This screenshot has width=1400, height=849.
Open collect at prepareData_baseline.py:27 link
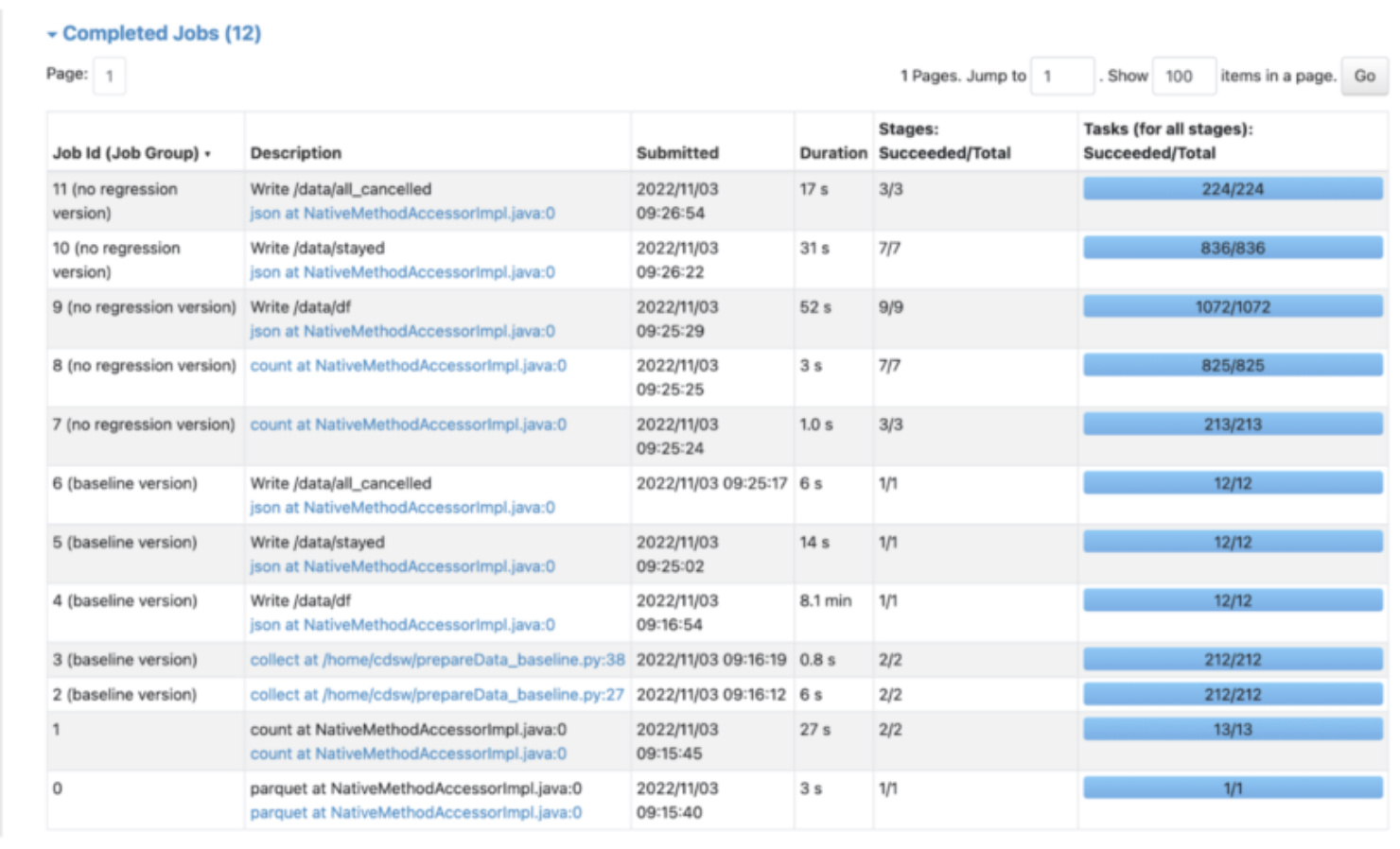click(x=437, y=695)
